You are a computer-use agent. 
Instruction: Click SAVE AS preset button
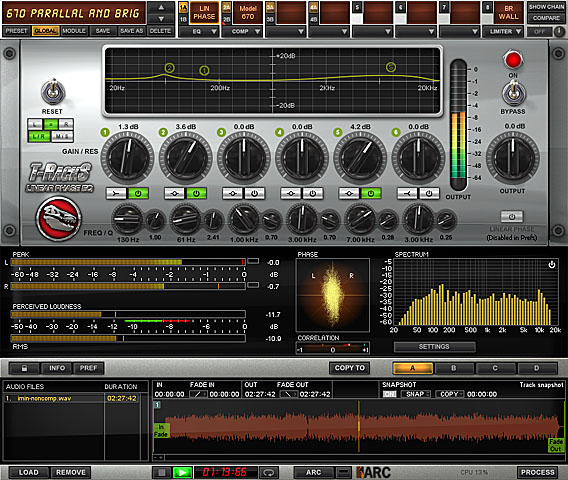pos(132,31)
